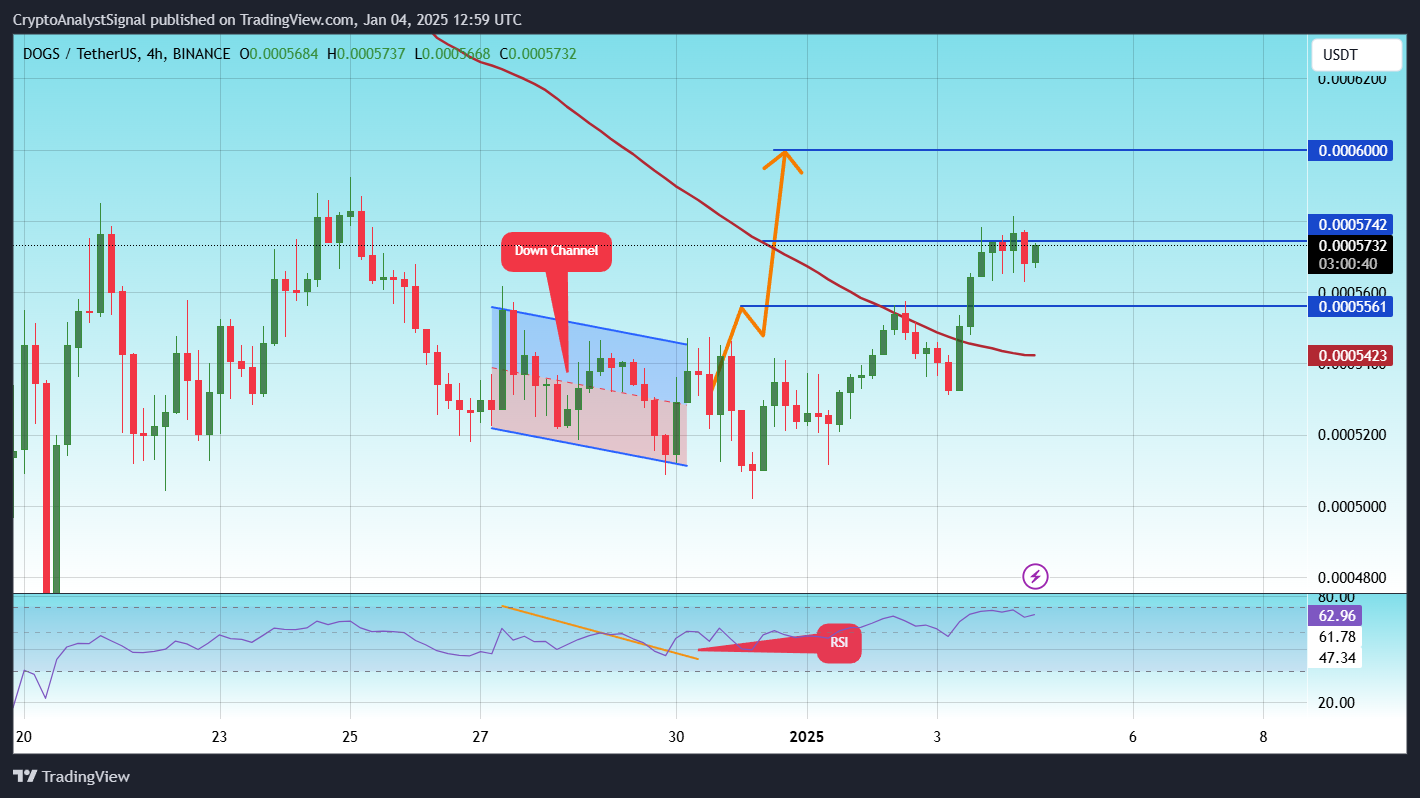Open the USDT currency selector

tap(1354, 55)
